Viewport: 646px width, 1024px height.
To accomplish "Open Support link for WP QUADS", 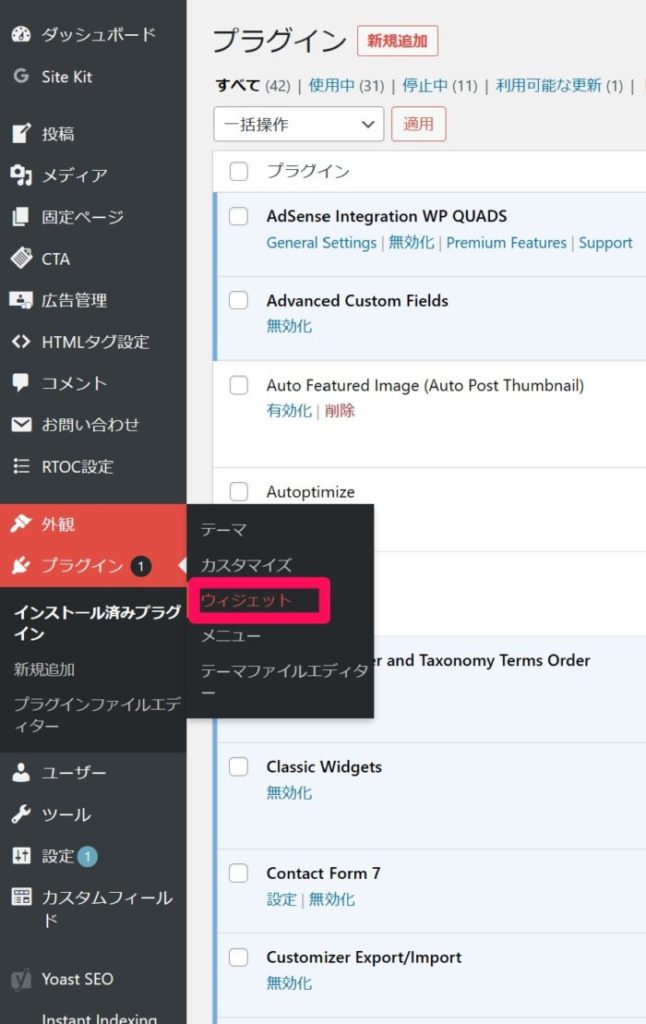I will coord(606,243).
